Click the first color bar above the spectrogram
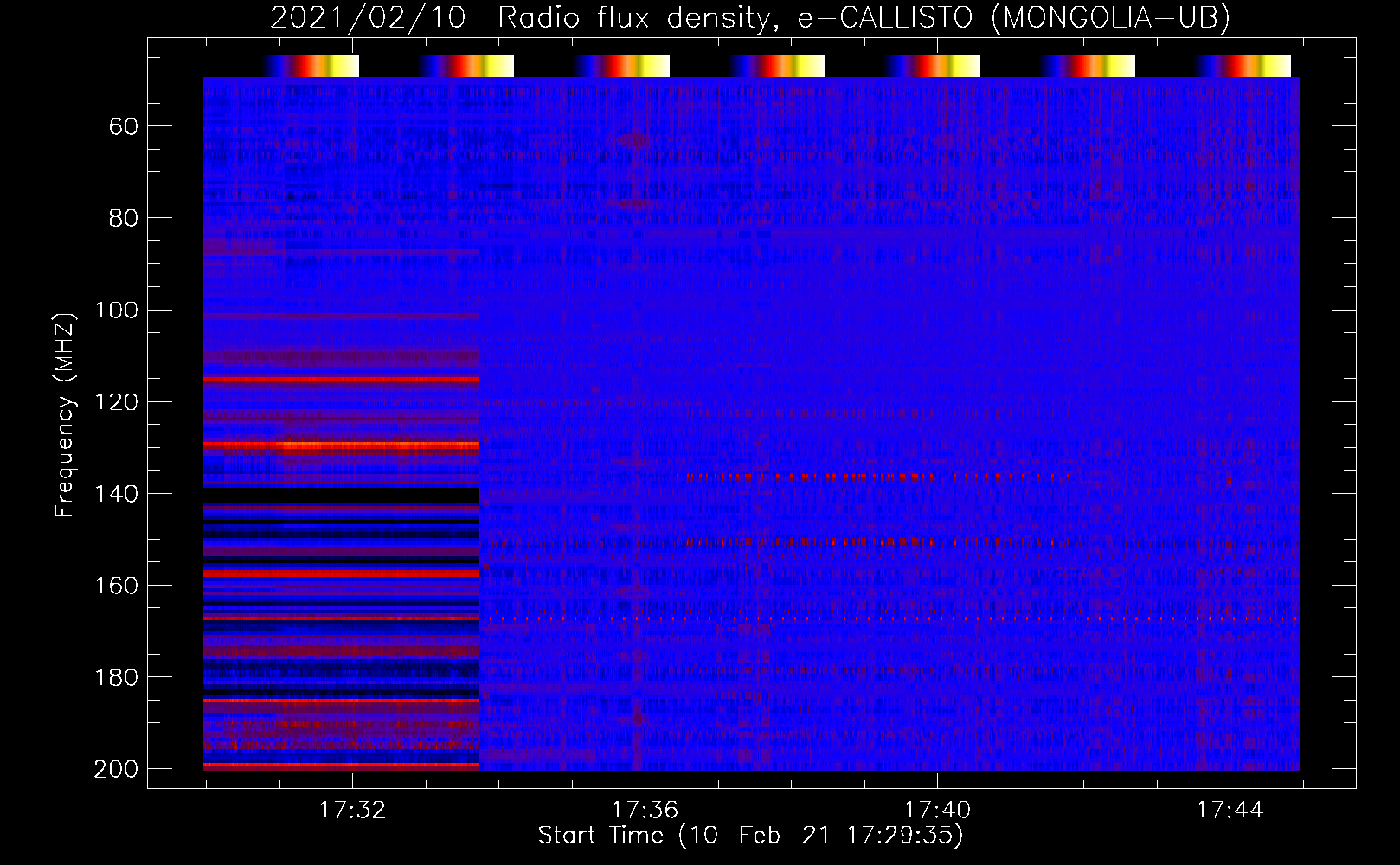Screen dimensions: 1400x865 tap(311, 66)
